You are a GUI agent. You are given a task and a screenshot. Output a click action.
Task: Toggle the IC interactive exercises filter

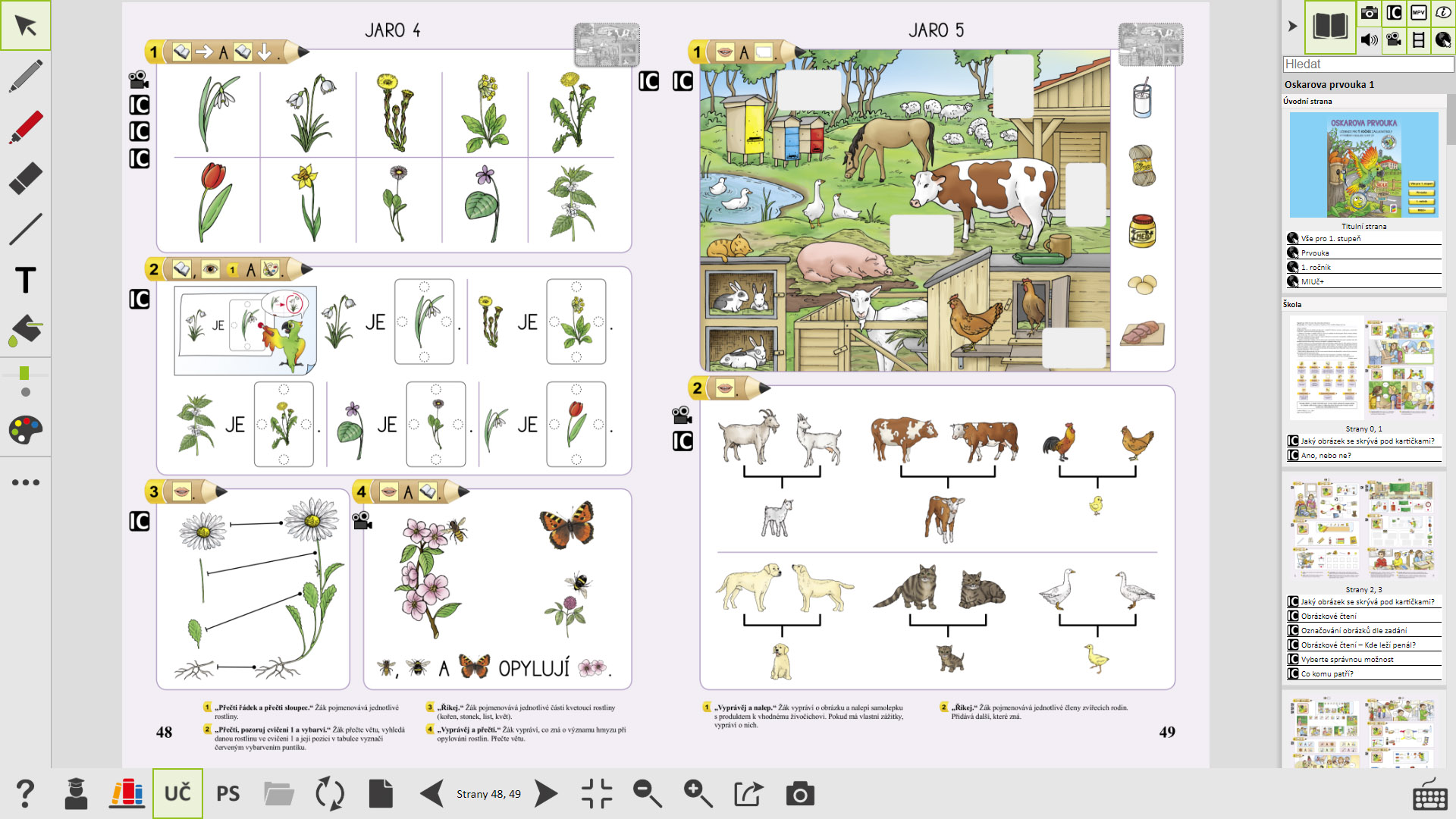click(x=1394, y=13)
